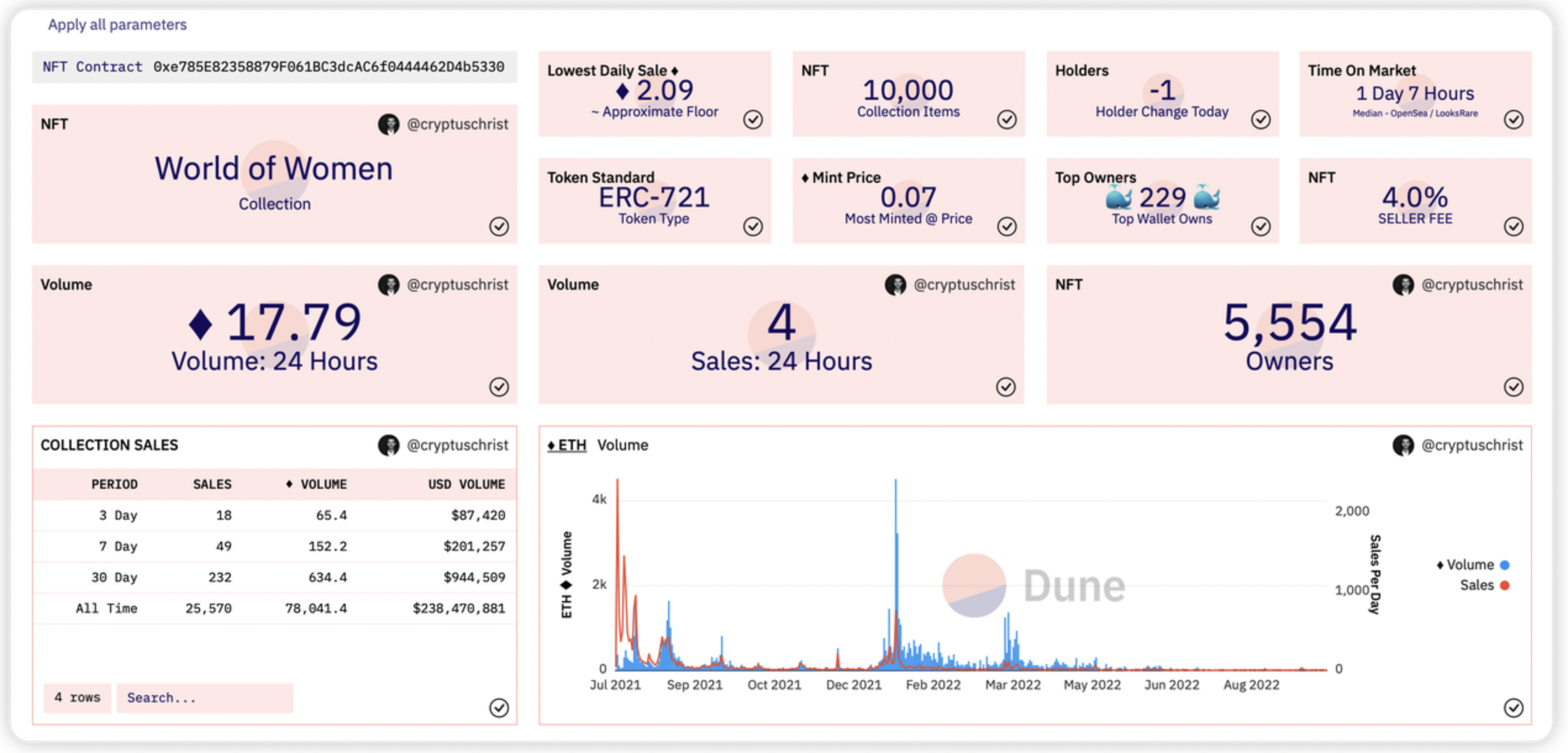Click the 'World of Women' collection title
Viewport: 1568px width, 753px height.
tap(274, 168)
